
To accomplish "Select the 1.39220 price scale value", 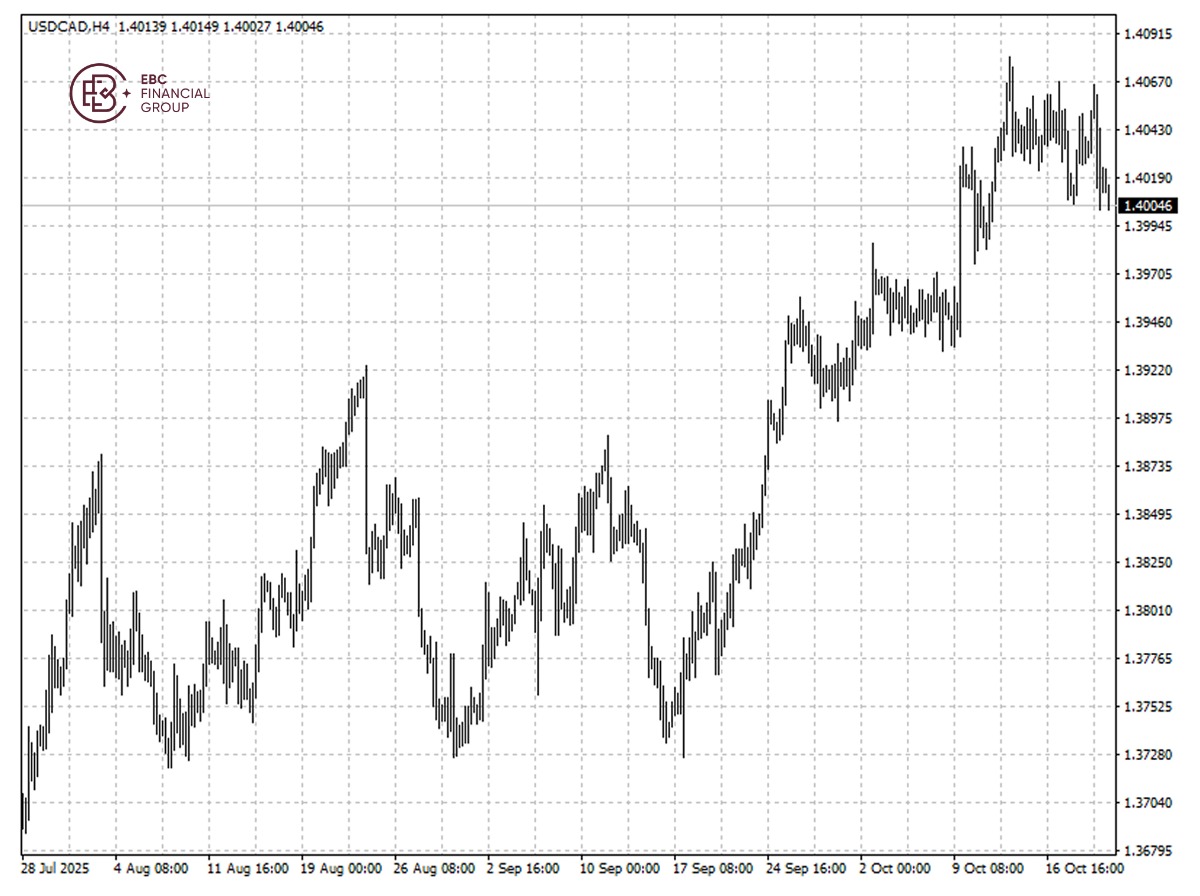I will coord(1148,370).
